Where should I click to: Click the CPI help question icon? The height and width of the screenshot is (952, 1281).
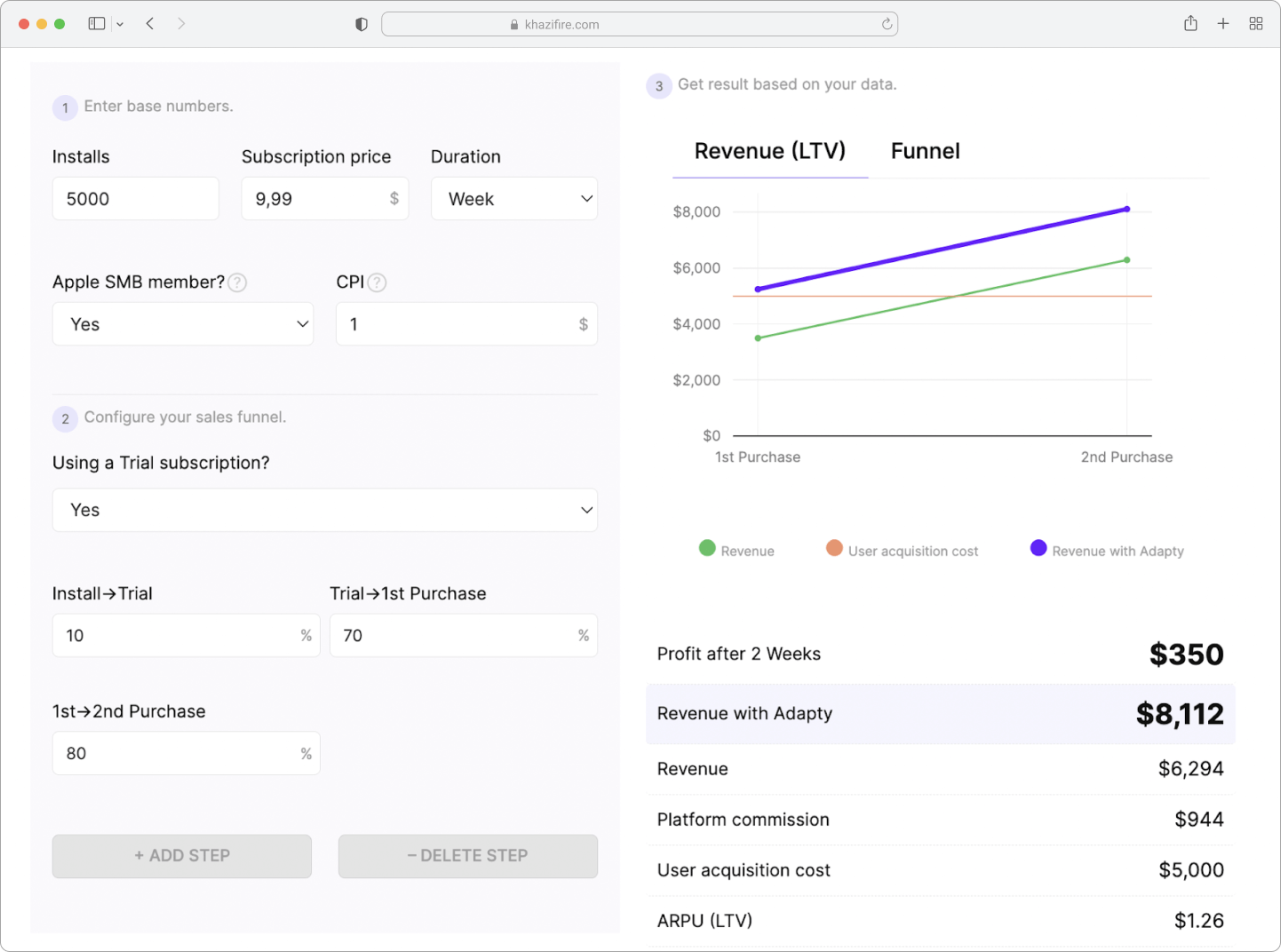click(x=377, y=282)
